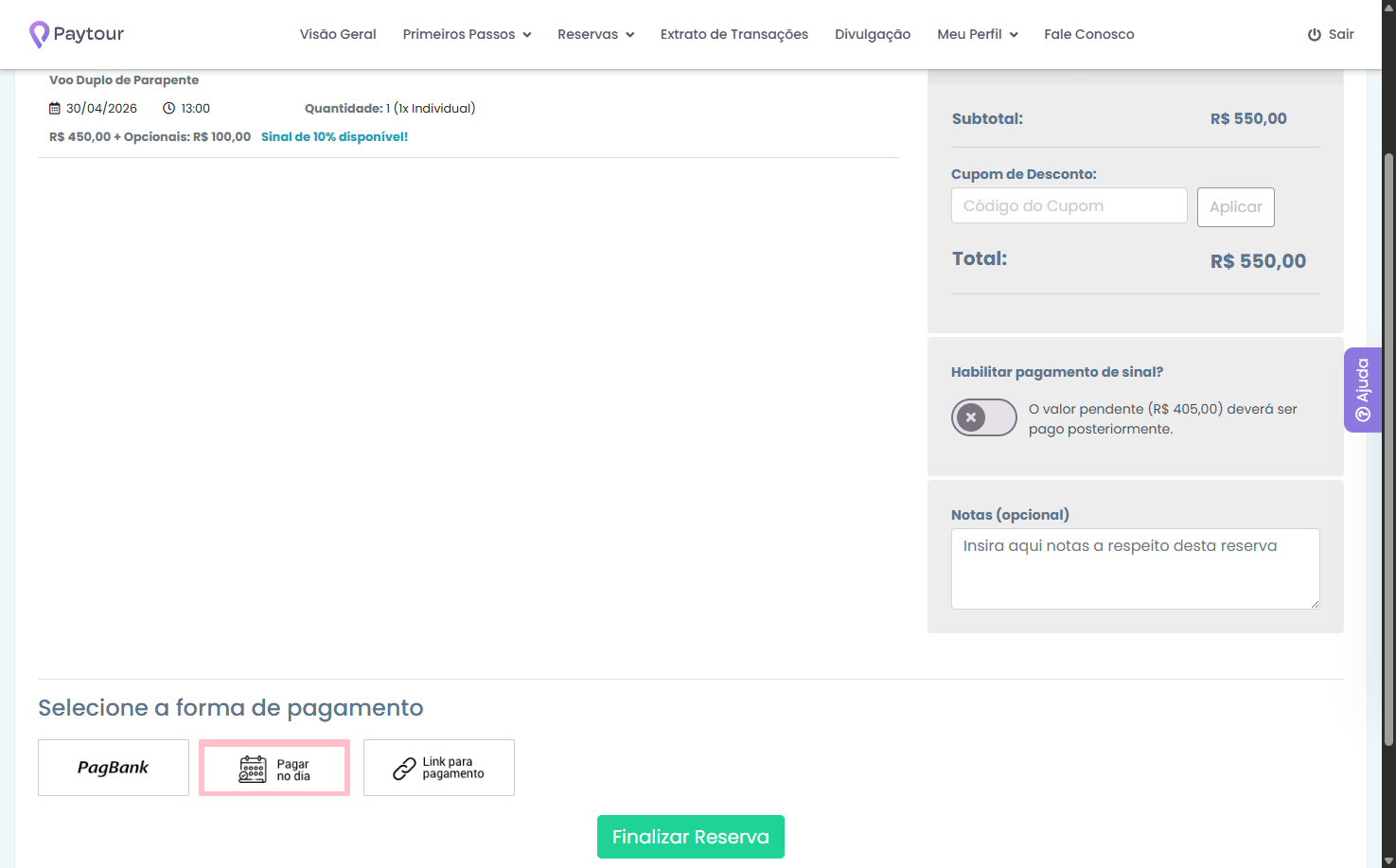Image resolution: width=1396 pixels, height=868 pixels.
Task: Focus the Notas (opcional) text area
Action: [x=1136, y=569]
